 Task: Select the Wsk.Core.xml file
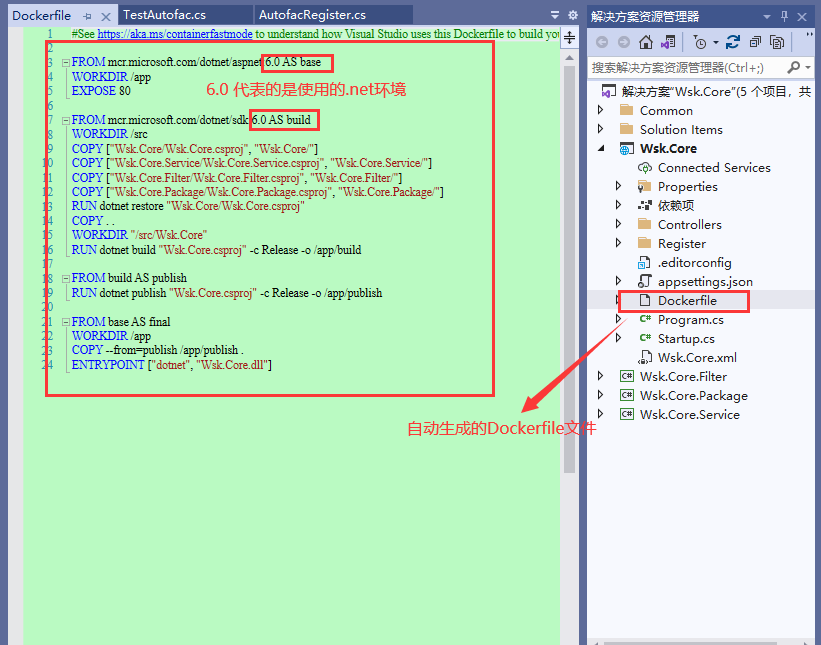(x=697, y=358)
